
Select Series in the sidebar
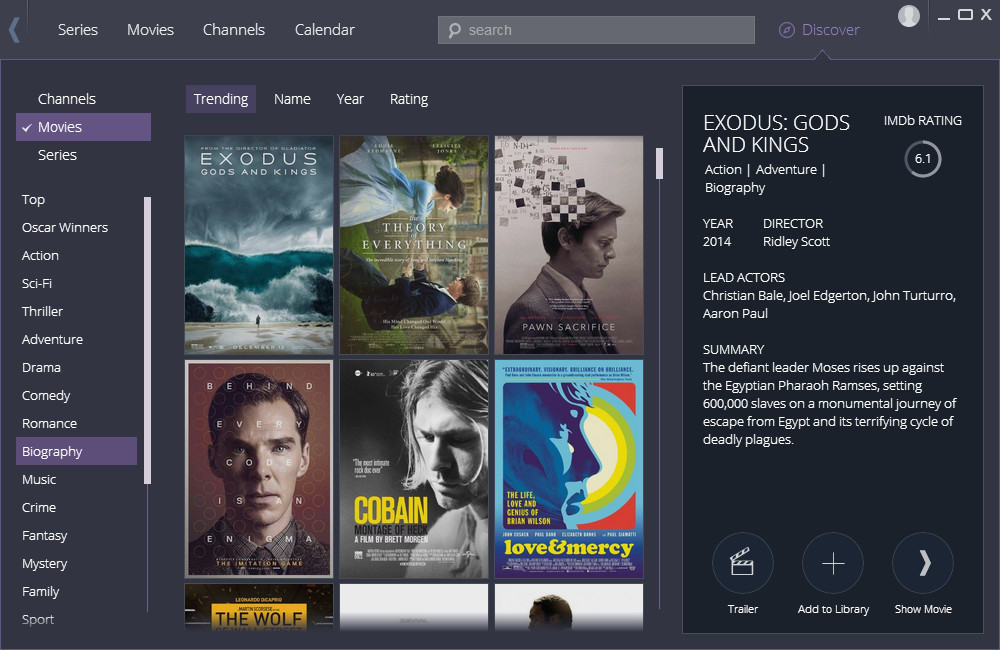click(57, 155)
